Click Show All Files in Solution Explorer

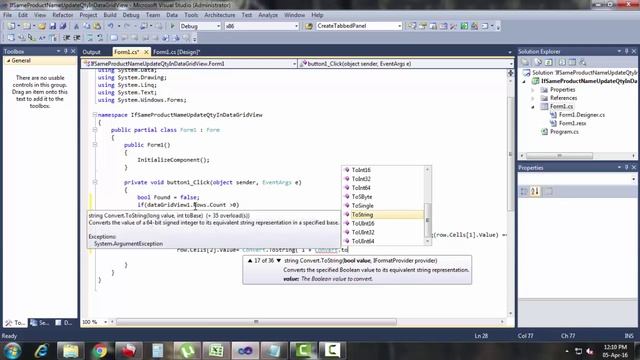point(538,62)
